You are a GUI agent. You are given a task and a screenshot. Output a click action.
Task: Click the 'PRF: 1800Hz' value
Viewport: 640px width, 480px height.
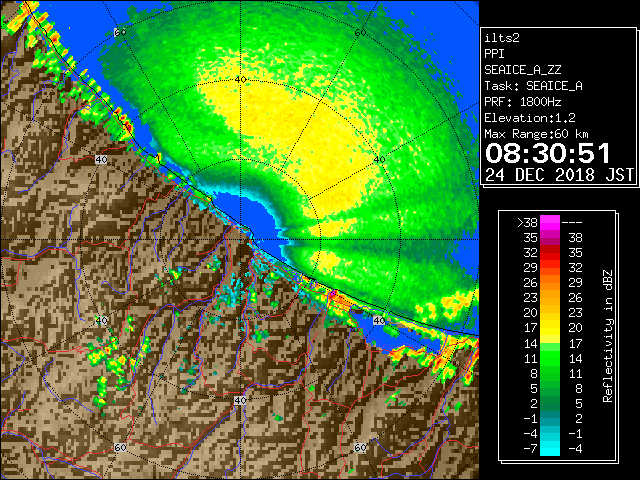[x=522, y=102]
